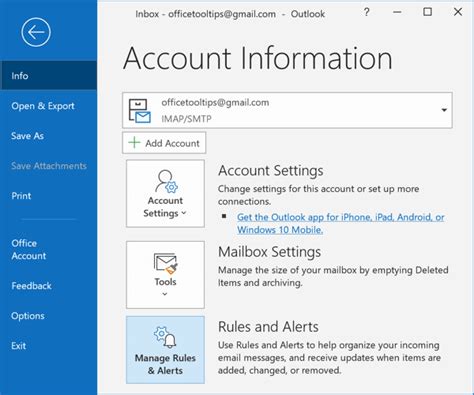Image resolution: width=474 pixels, height=395 pixels.
Task: Click the person with gear icon
Action: tap(166, 181)
